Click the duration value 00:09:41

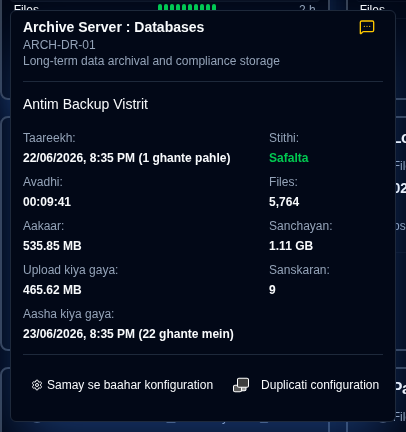click(47, 202)
